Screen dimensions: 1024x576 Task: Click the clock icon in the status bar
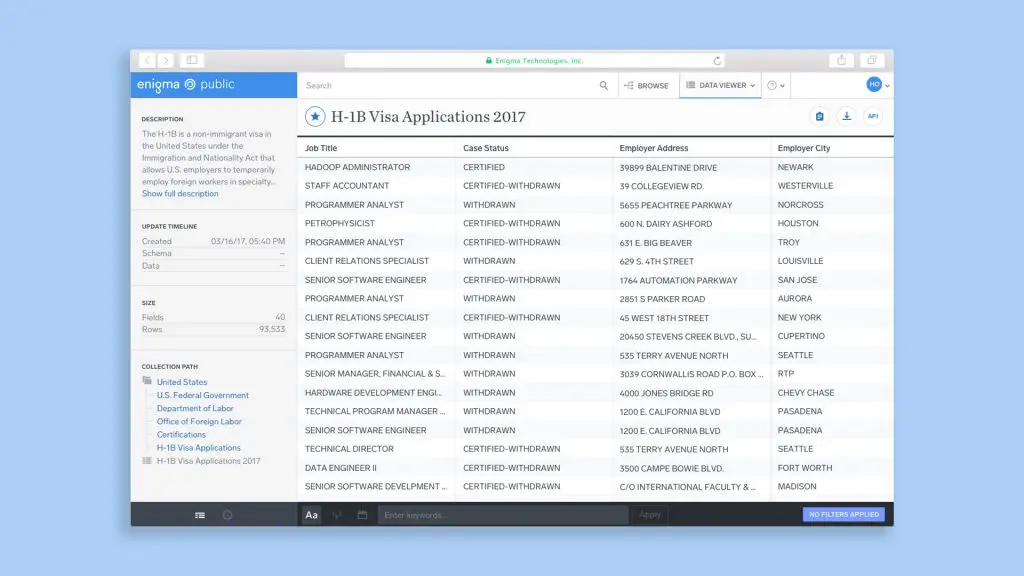pos(227,514)
